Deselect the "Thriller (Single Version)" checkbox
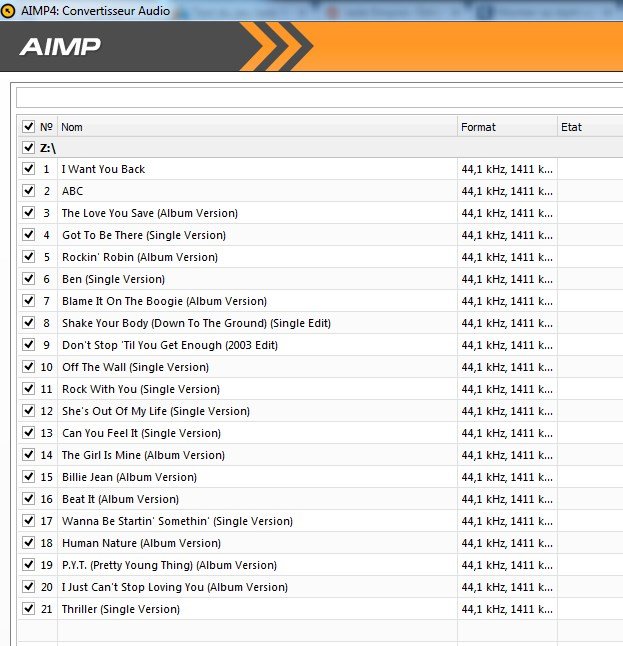This screenshot has width=623, height=646. (x=28, y=609)
